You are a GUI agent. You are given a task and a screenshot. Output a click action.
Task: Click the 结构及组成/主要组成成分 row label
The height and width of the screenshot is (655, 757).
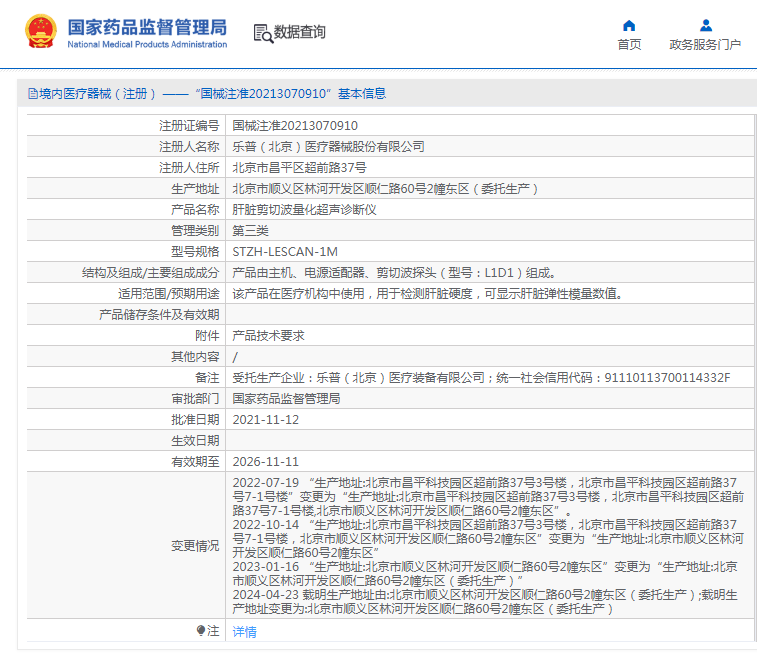151,273
